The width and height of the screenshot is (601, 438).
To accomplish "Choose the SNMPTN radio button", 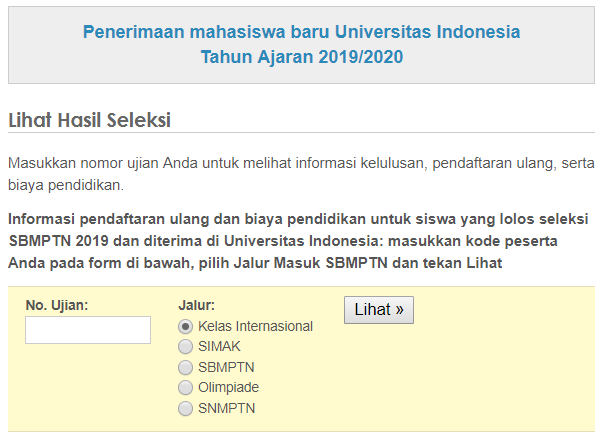I will 185,408.
